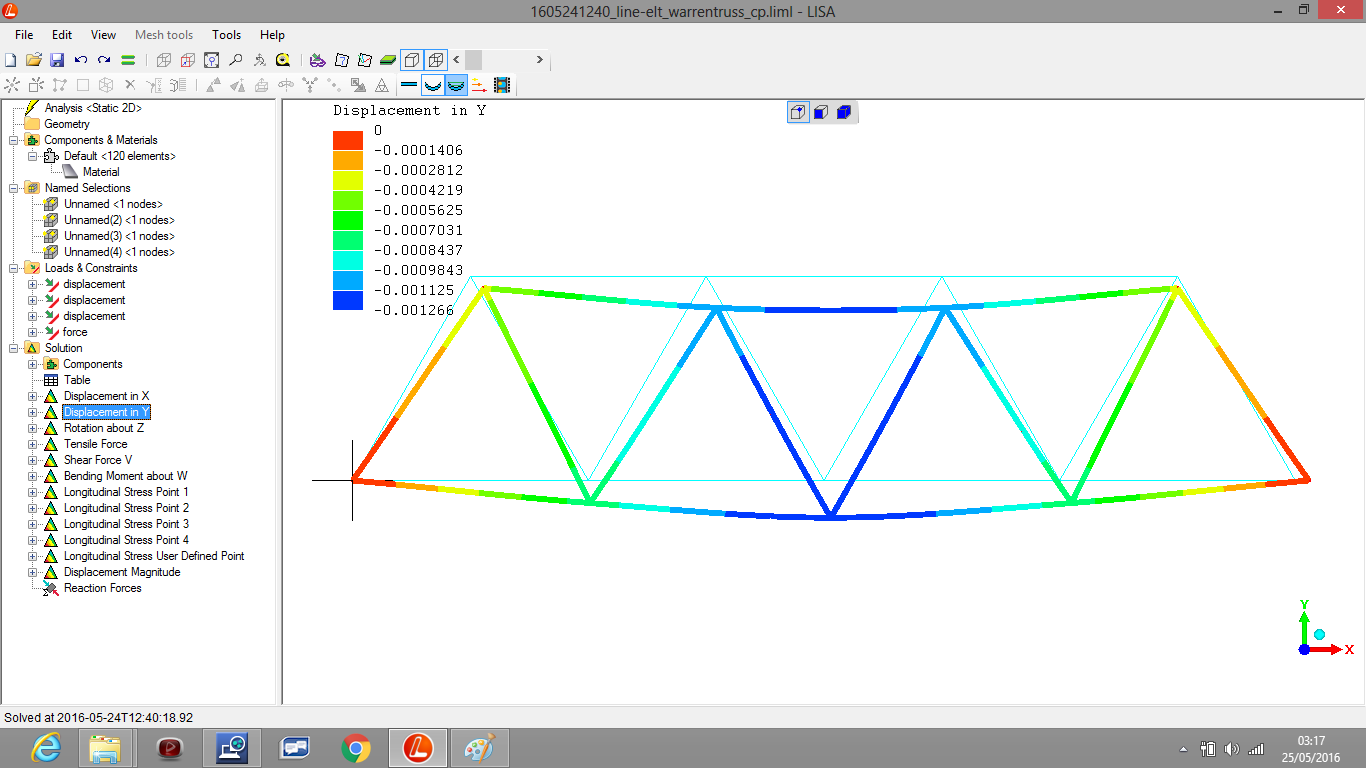Screen dimensions: 1366x768
Task: Toggle undeformed mesh overlay display
Action: [456, 86]
